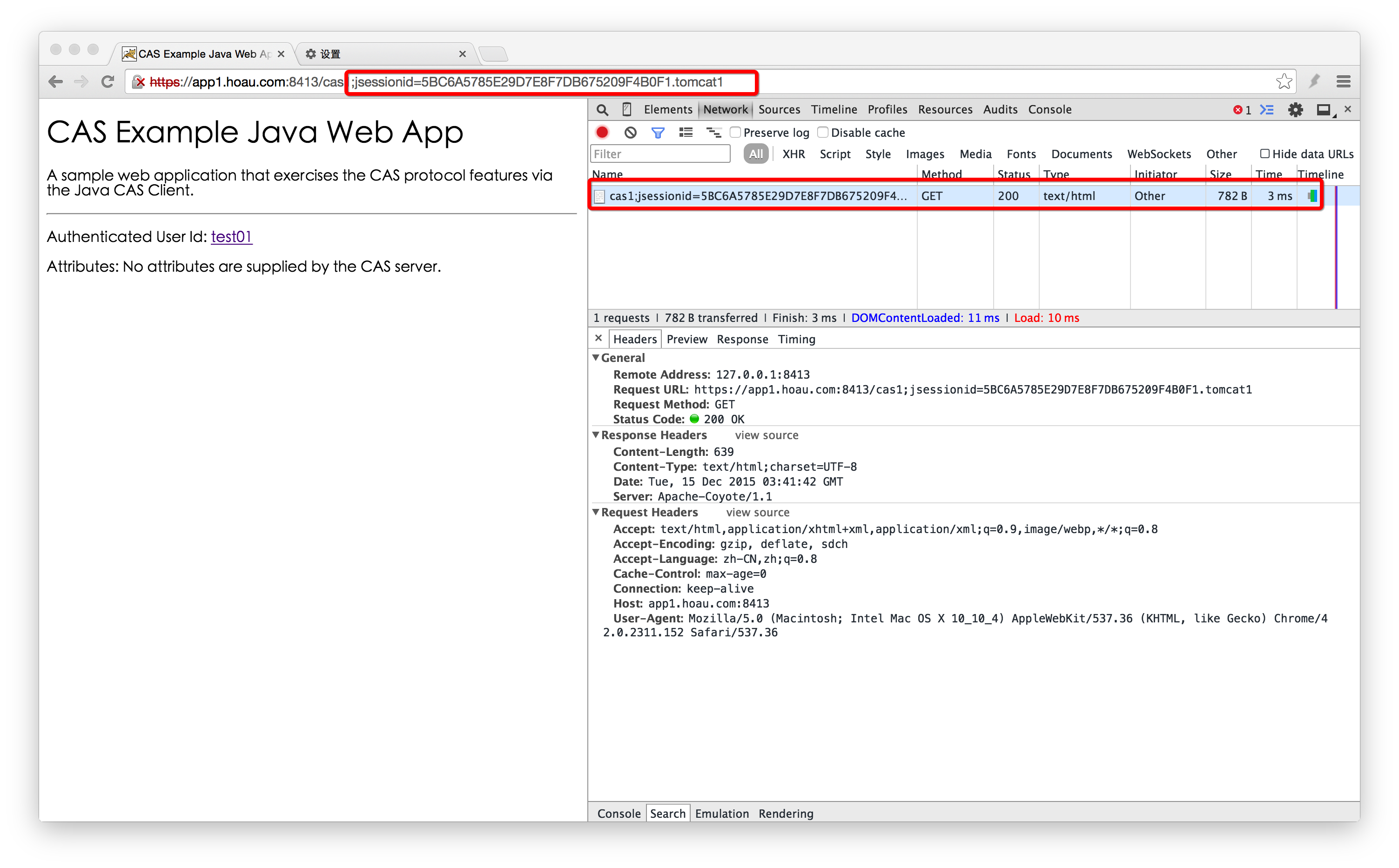Toggle device mode phone icon
1399x868 pixels.
click(x=626, y=110)
